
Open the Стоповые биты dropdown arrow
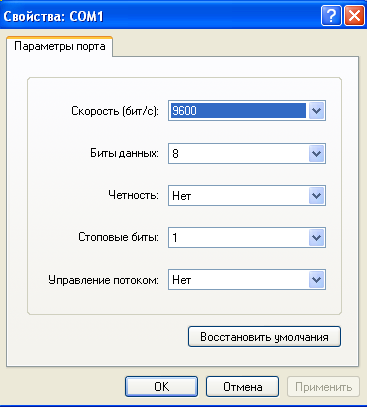316,238
